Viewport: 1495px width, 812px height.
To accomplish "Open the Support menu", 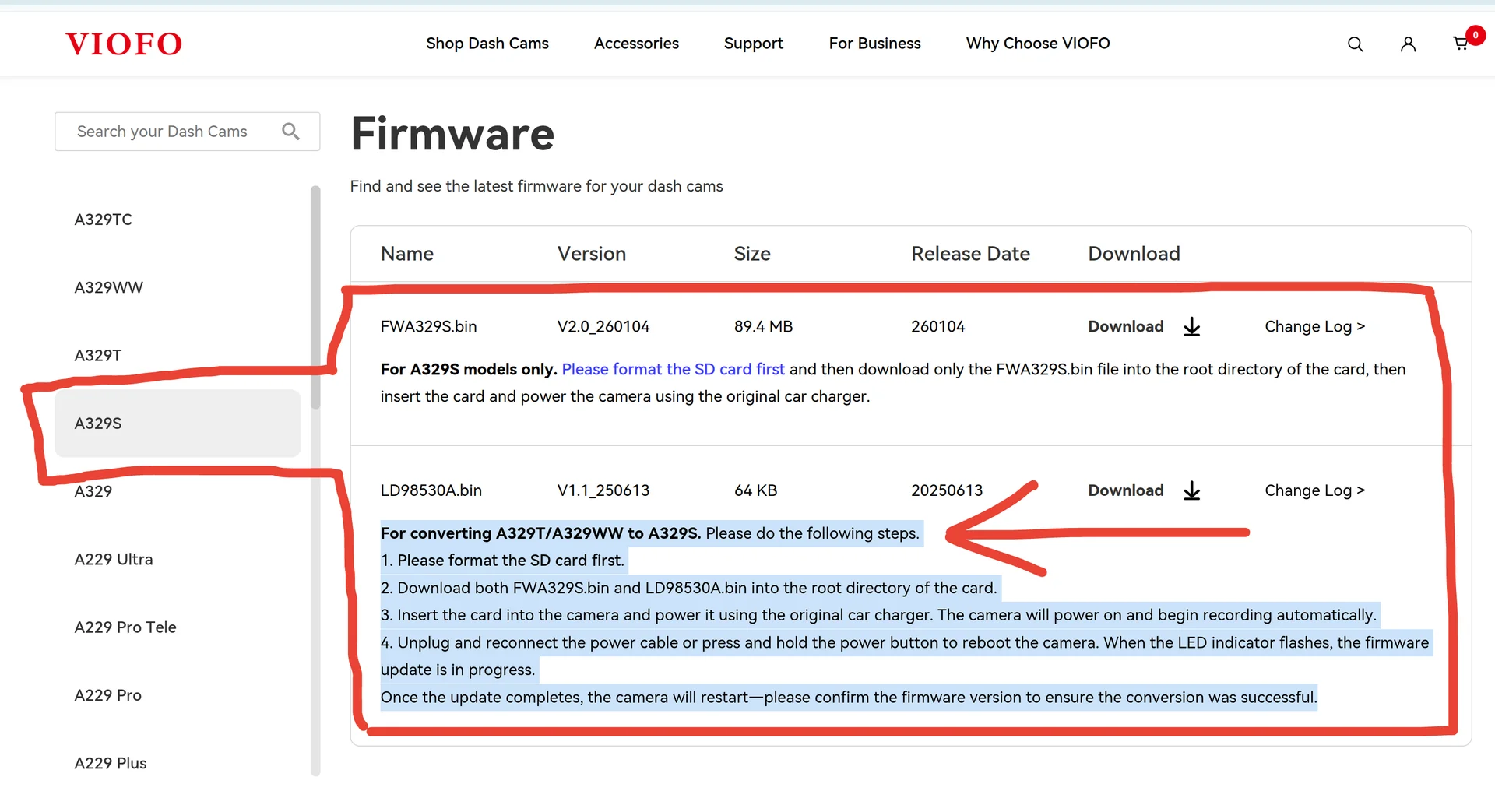I will (754, 44).
